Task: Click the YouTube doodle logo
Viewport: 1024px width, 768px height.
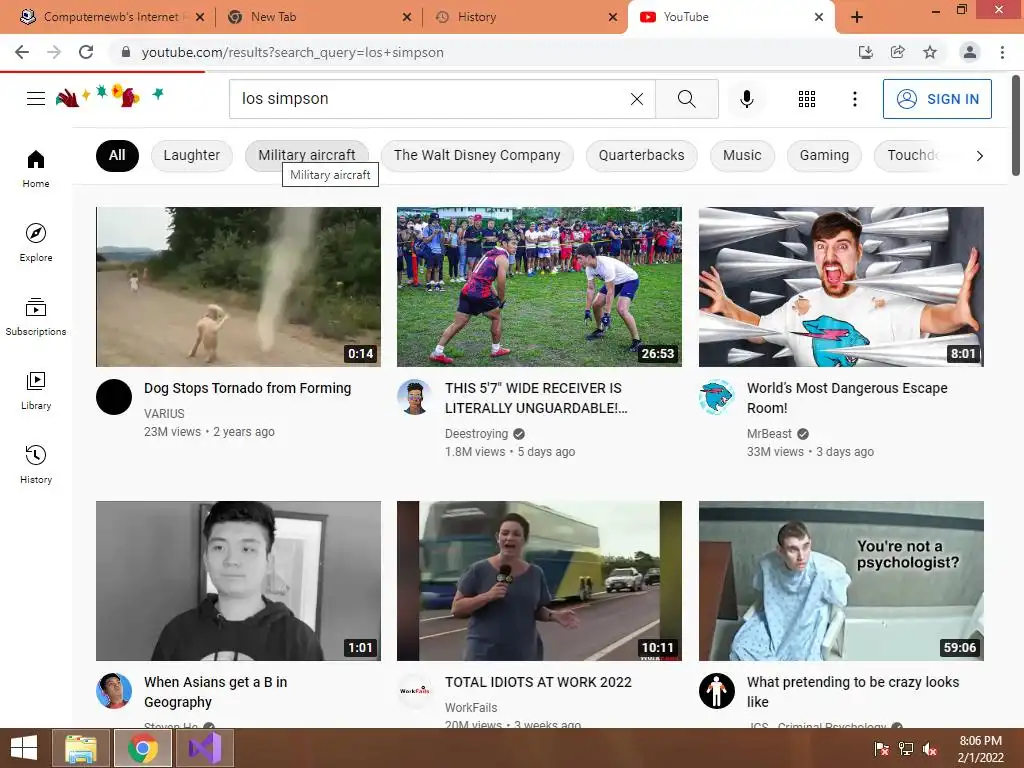Action: [110, 96]
